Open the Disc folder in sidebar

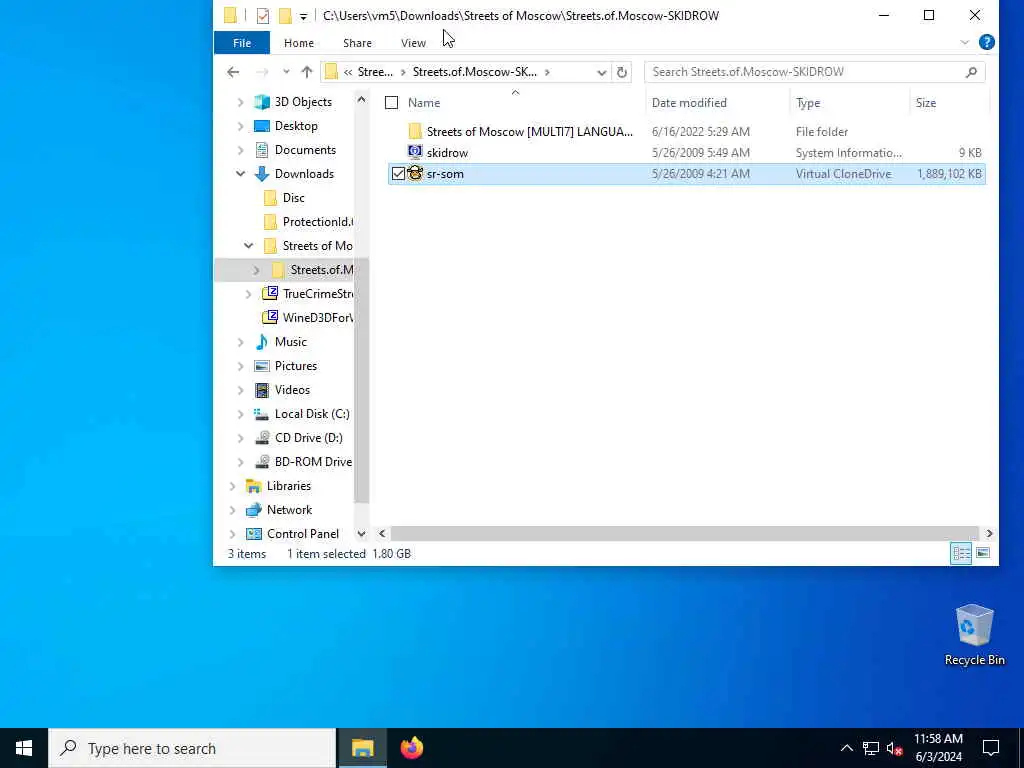[293, 198]
